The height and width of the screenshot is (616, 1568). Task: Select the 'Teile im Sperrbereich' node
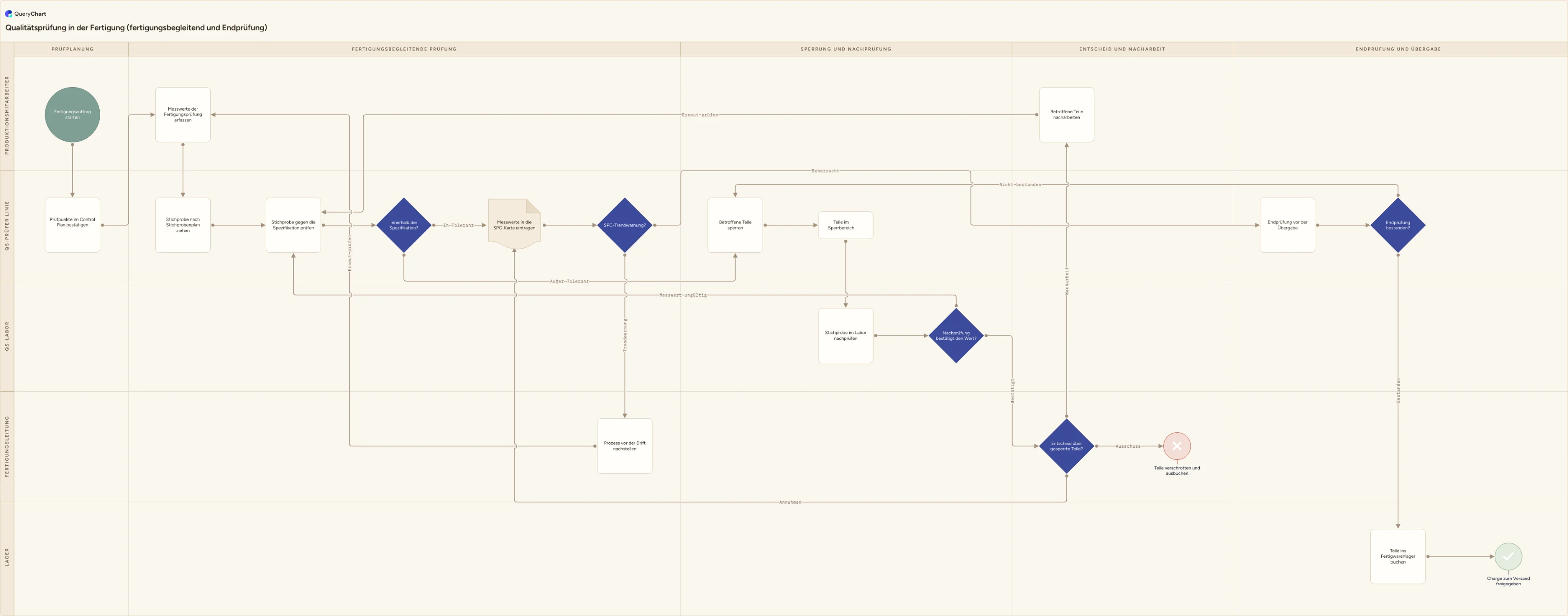tap(846, 225)
